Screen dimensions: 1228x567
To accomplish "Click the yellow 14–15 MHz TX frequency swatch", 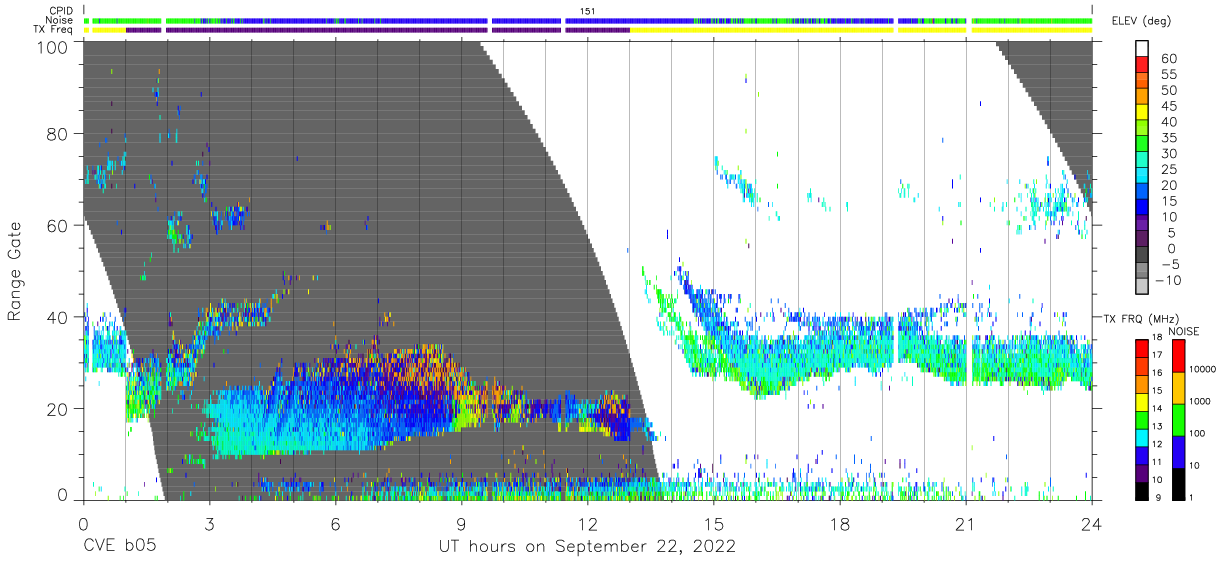I will click(x=1141, y=401).
